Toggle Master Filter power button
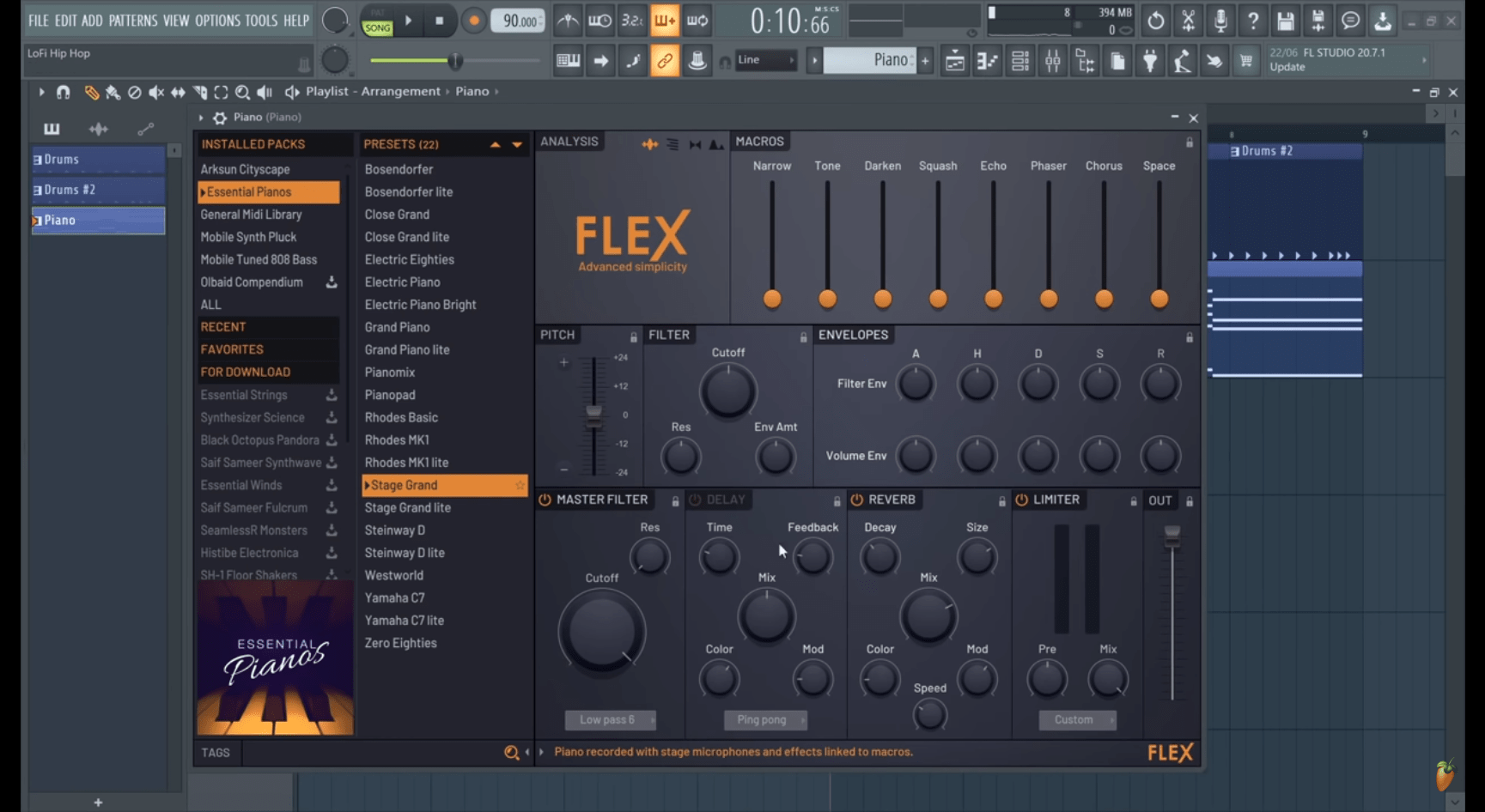This screenshot has width=1485, height=812. [x=545, y=500]
